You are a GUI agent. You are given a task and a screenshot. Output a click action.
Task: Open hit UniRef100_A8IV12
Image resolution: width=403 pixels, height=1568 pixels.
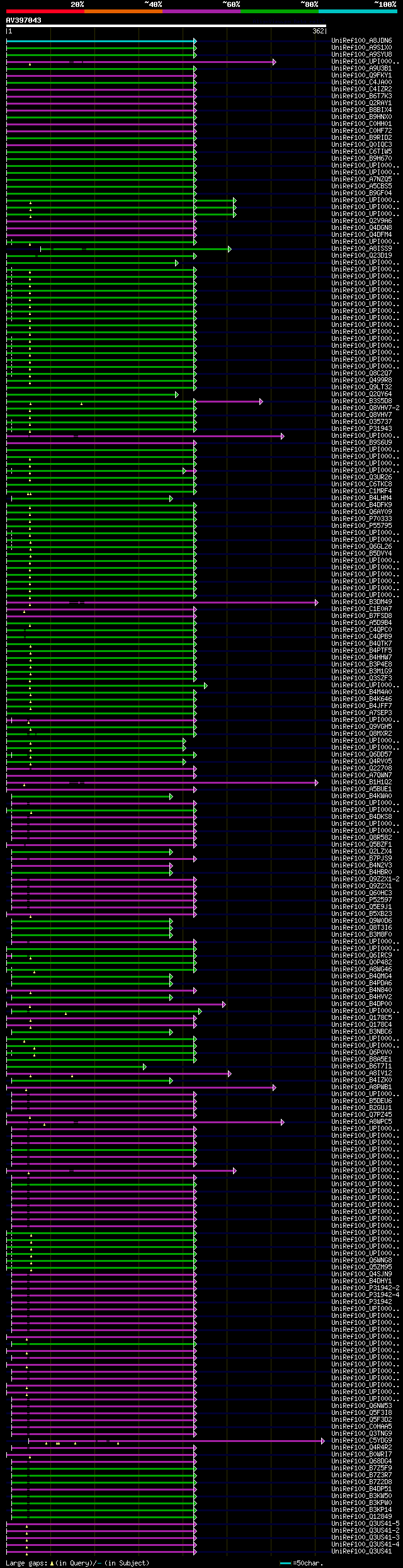(361, 1073)
